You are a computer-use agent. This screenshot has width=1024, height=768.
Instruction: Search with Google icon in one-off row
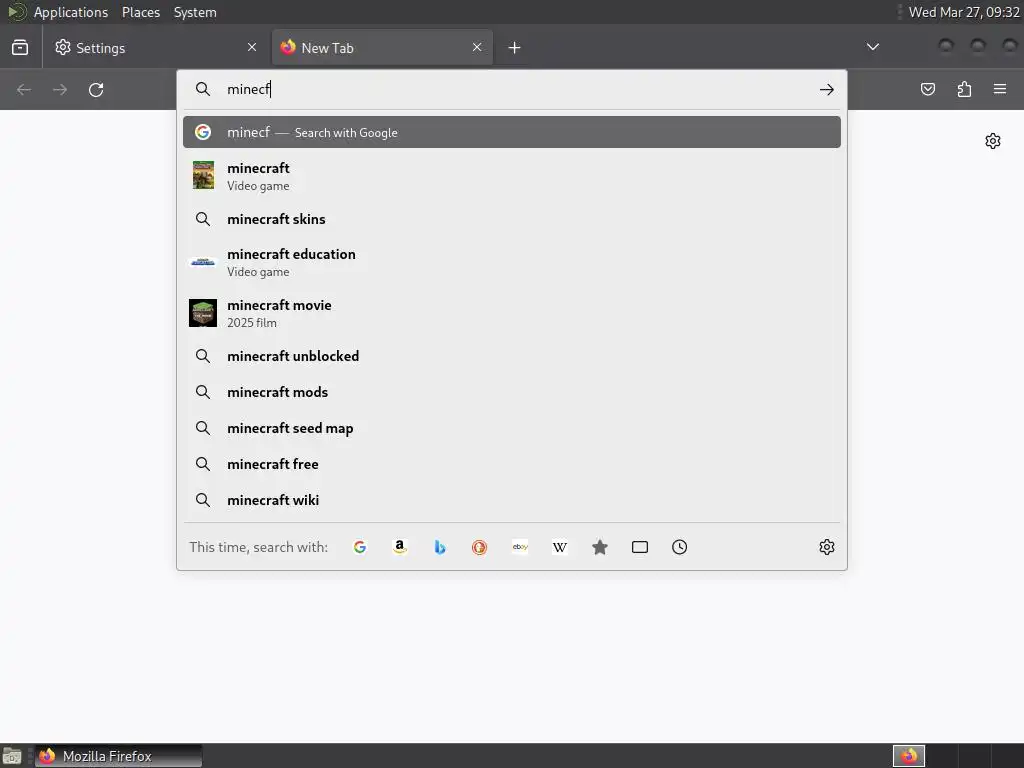[360, 547]
